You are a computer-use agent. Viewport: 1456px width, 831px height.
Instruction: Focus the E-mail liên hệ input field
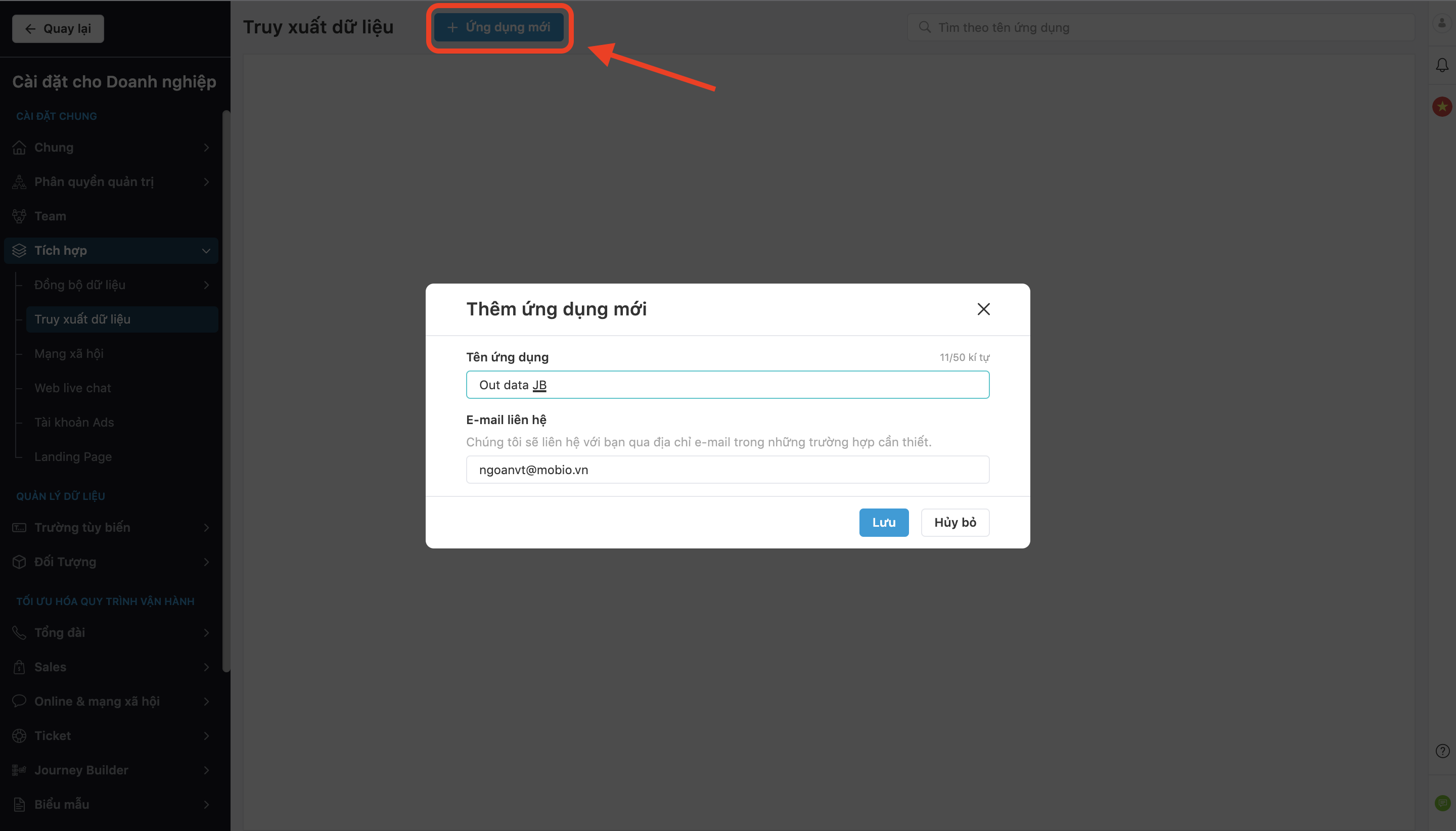click(727, 470)
